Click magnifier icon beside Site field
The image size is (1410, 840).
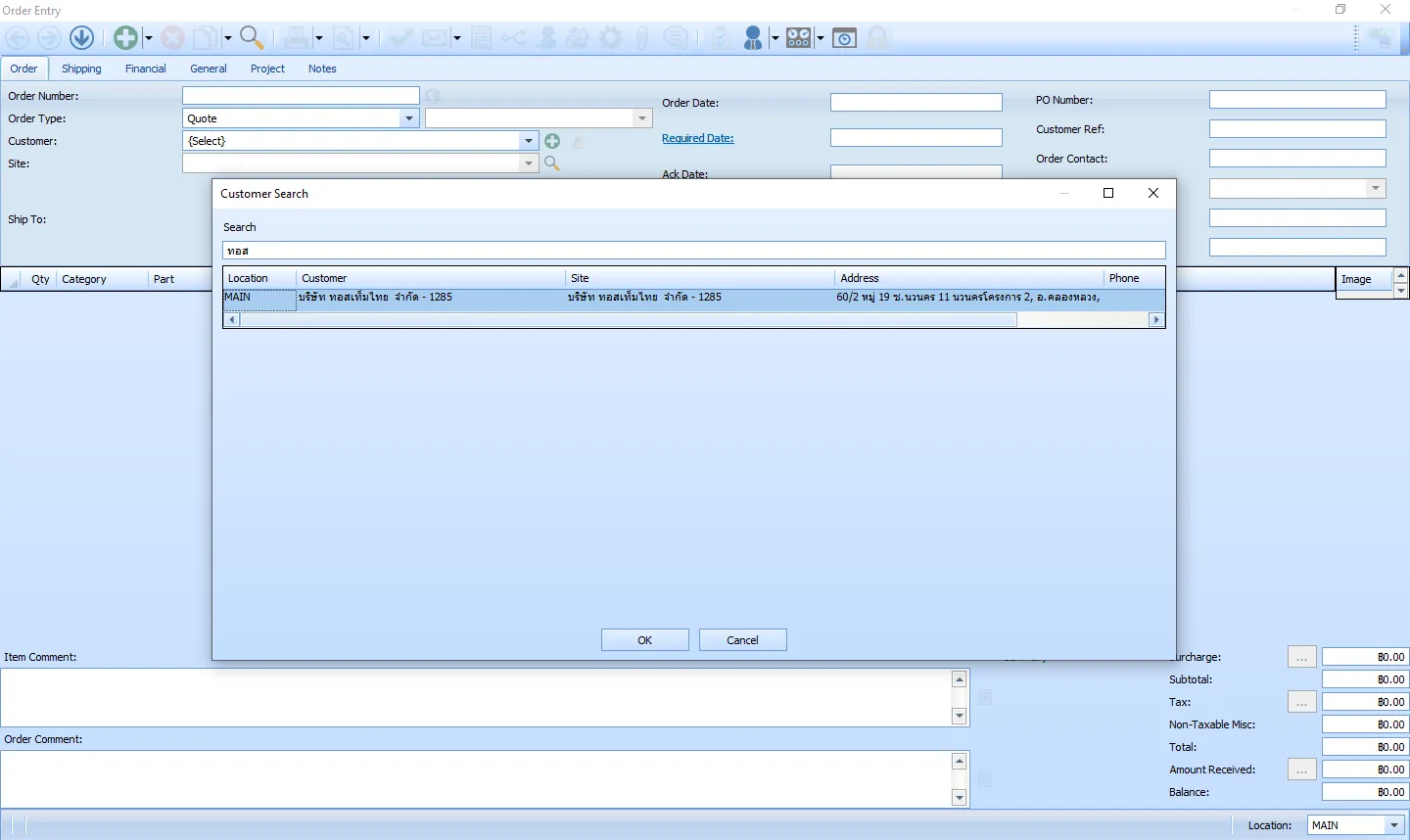(x=552, y=163)
